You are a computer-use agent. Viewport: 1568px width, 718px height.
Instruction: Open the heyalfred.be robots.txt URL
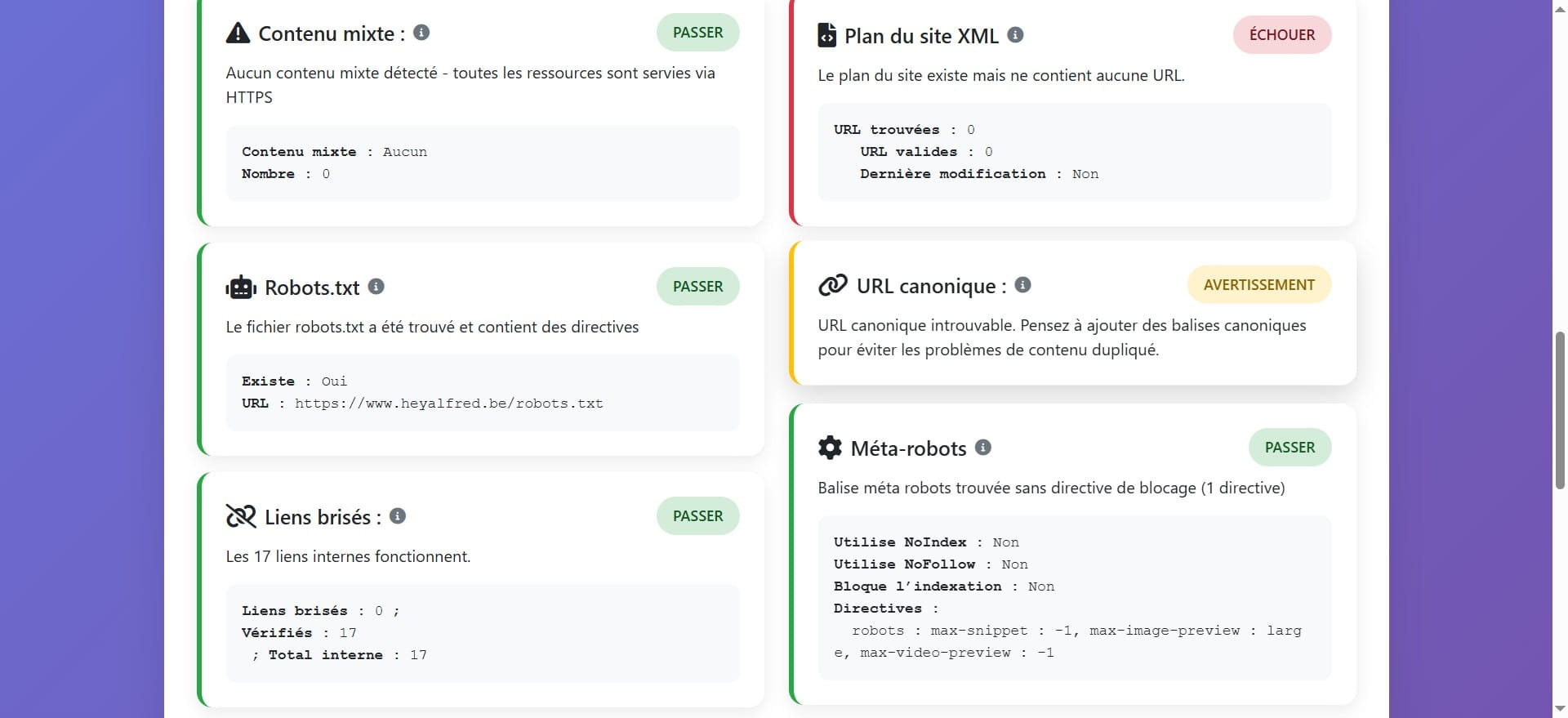449,403
